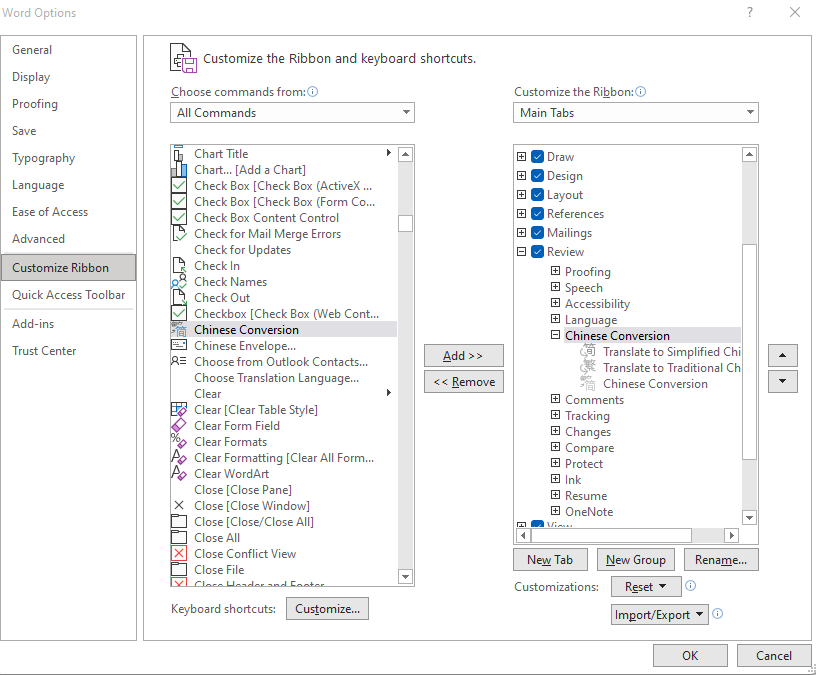The image size is (816, 675).
Task: Click the Choose from Outlook Contacts icon
Action: pos(179,362)
